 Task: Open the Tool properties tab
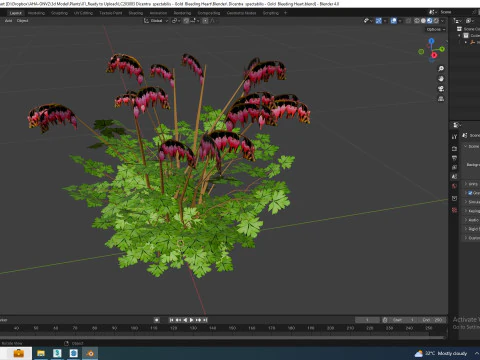coord(454,137)
